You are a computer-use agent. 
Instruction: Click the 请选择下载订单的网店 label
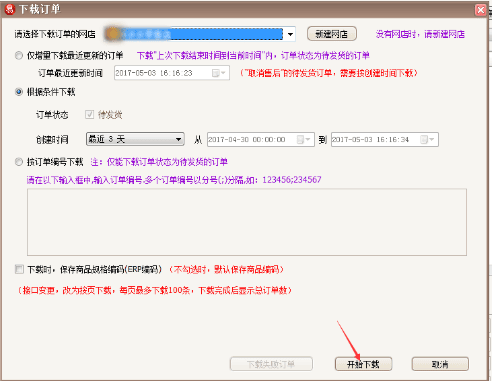pos(55,34)
